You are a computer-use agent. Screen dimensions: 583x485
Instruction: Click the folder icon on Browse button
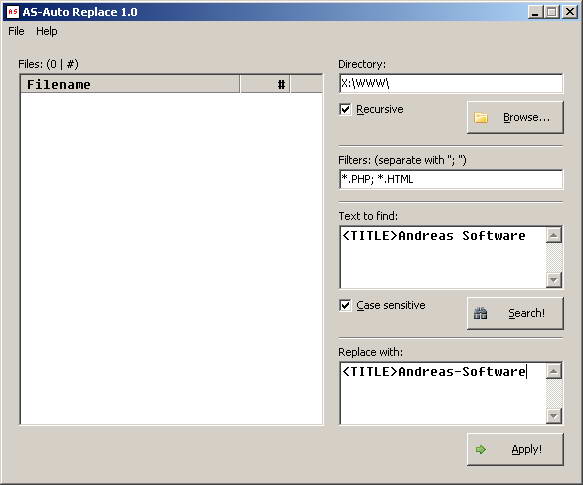pos(481,118)
